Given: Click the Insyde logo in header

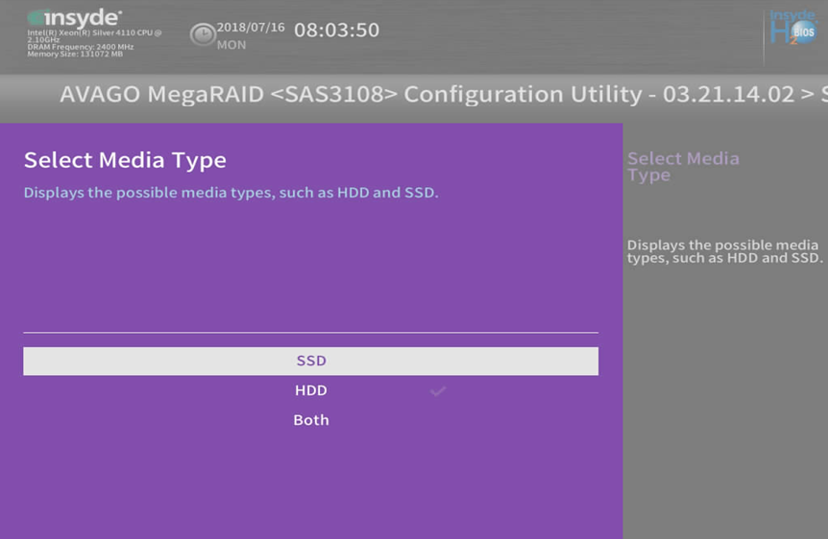Looking at the screenshot, I should (74, 18).
